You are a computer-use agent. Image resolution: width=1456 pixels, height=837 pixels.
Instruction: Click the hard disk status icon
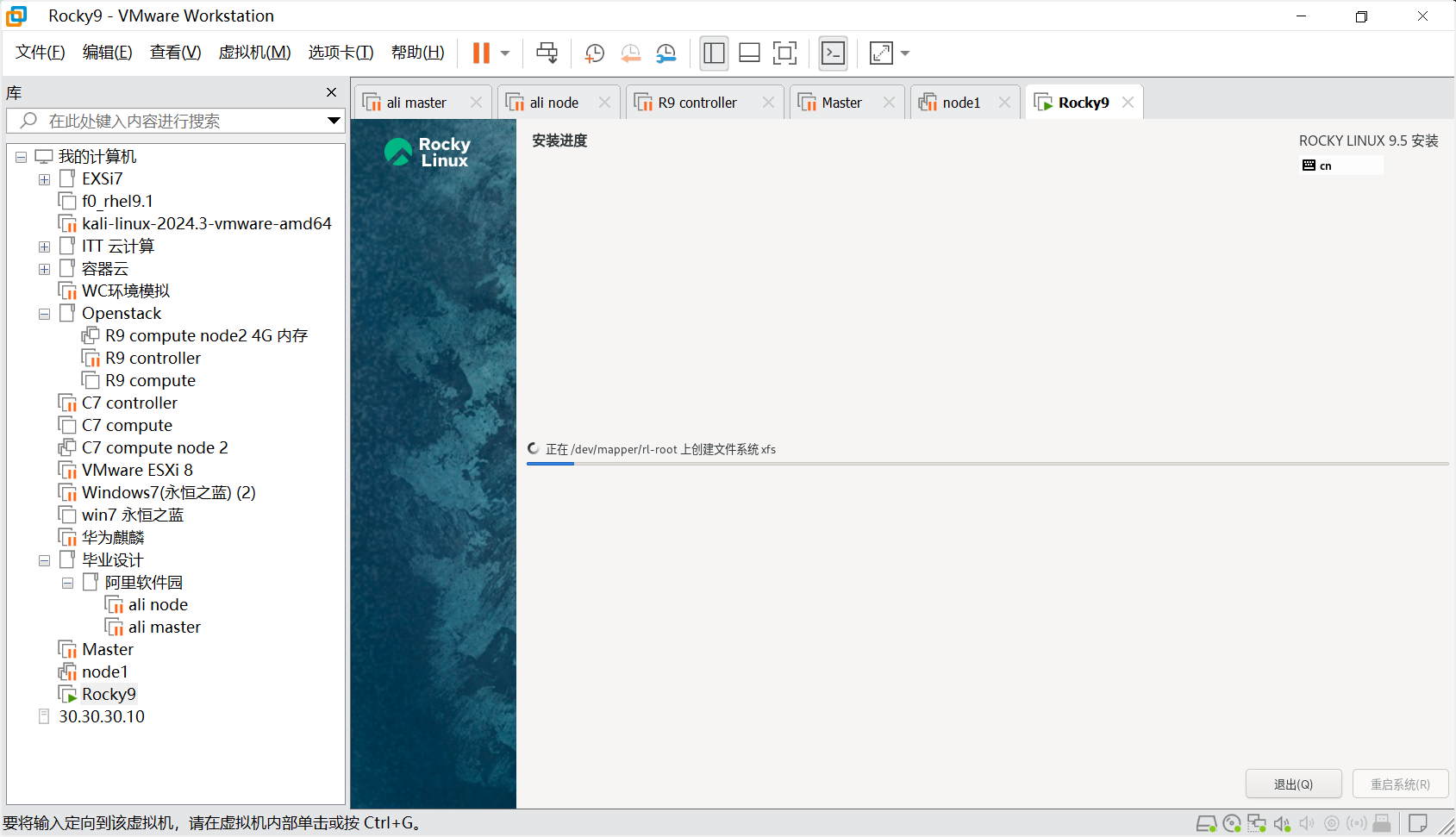(x=1206, y=824)
